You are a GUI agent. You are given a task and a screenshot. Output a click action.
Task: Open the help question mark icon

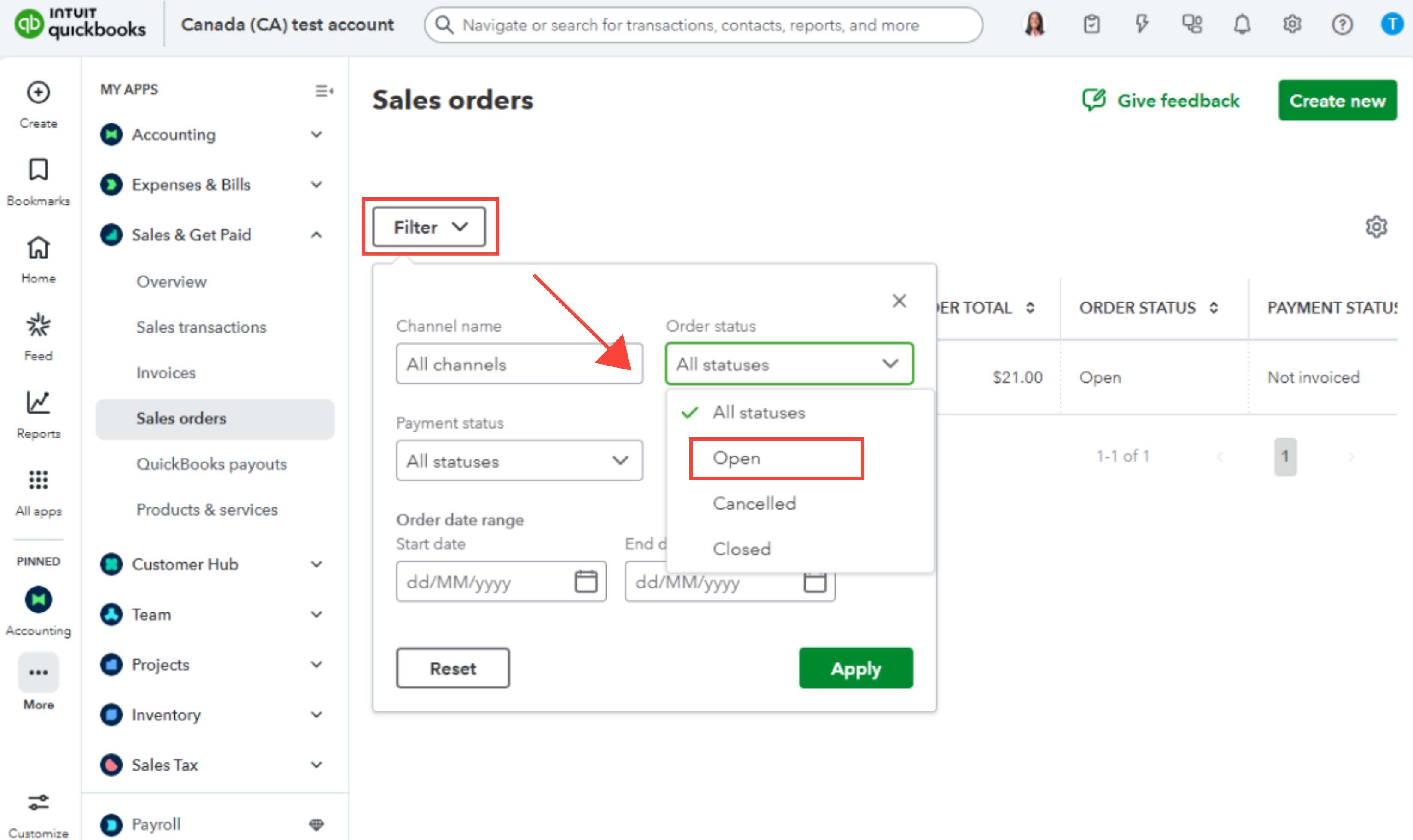tap(1342, 25)
